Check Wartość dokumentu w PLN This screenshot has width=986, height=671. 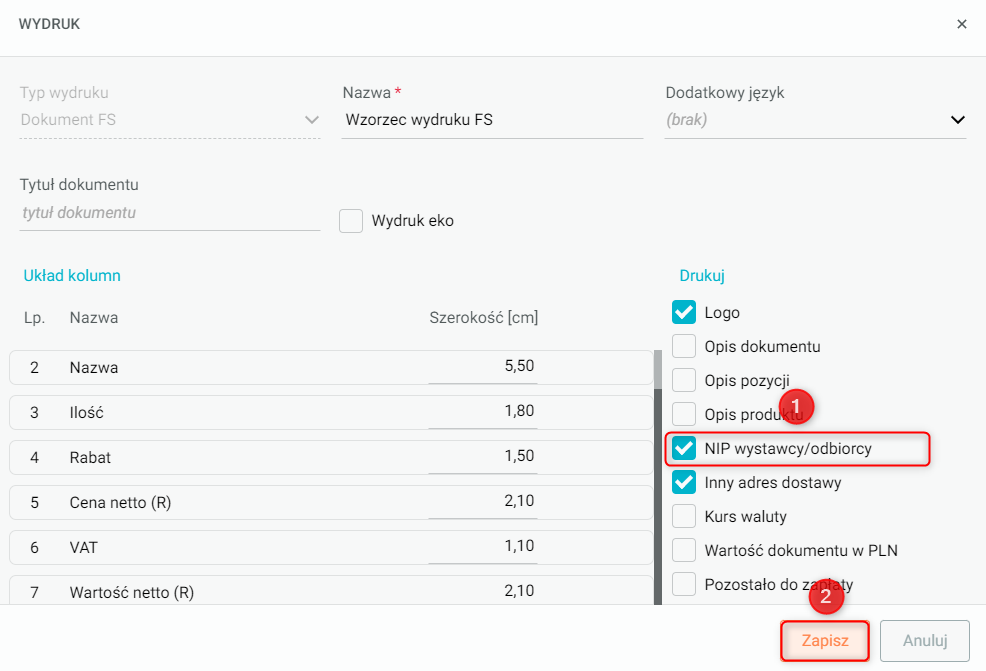point(684,551)
